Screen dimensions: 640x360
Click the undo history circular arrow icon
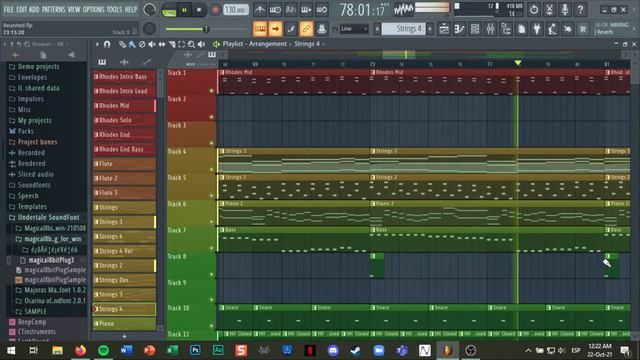(x=534, y=9)
